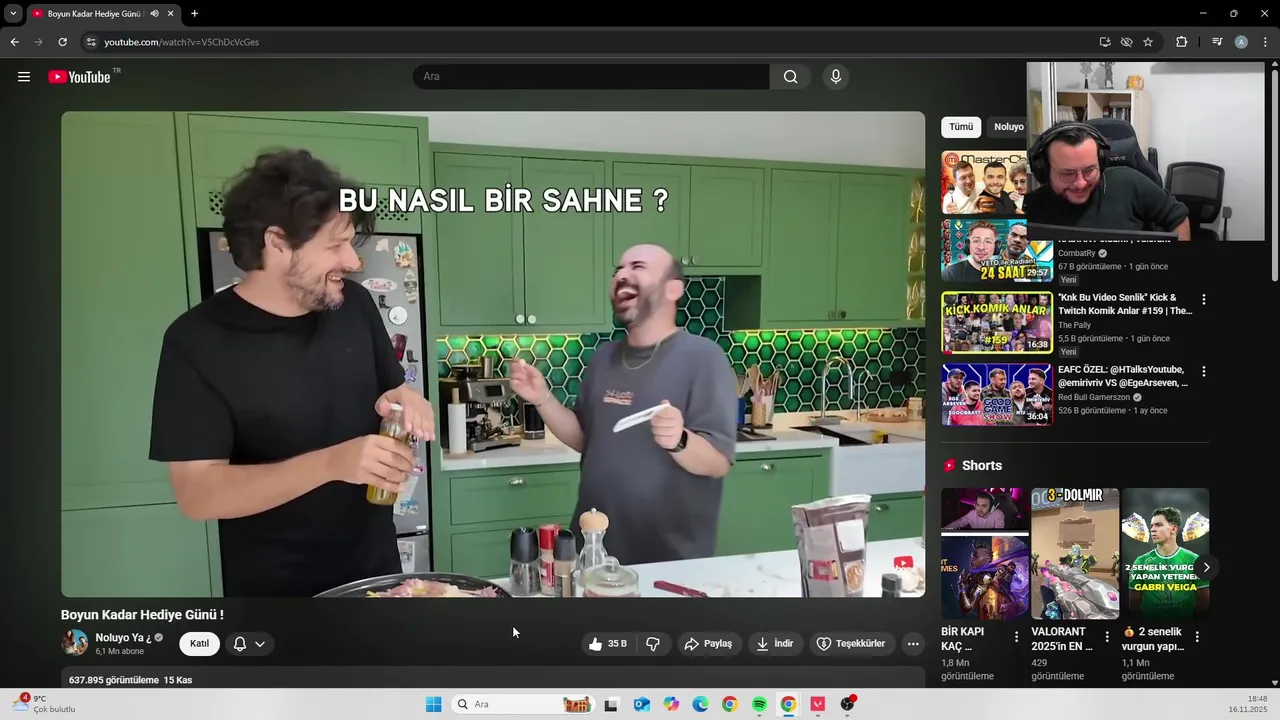Click the YouTube Ara search field
Viewport: 1280px width, 720px height.
(x=591, y=77)
